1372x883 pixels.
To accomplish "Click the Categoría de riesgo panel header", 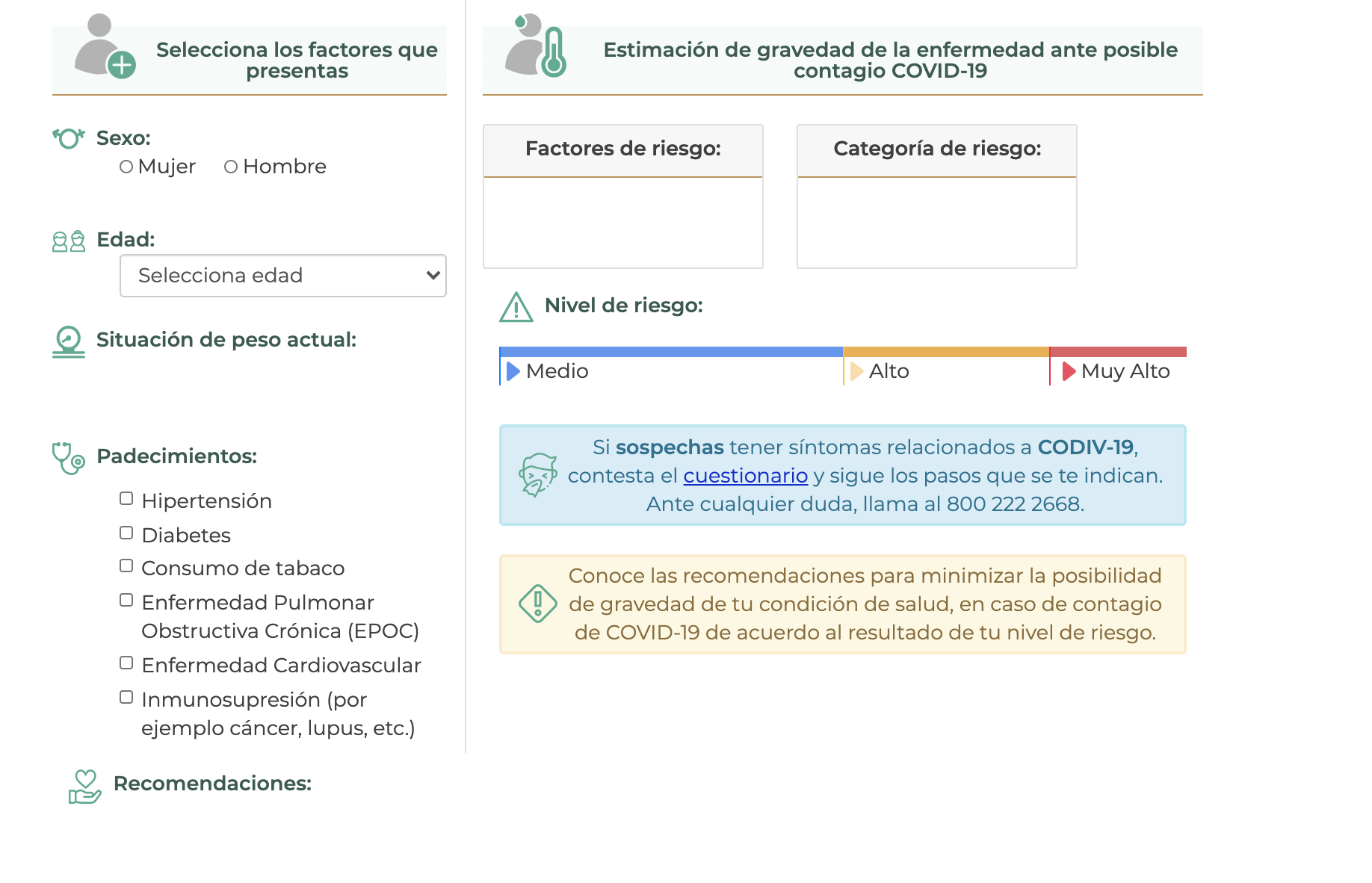I will click(936, 147).
